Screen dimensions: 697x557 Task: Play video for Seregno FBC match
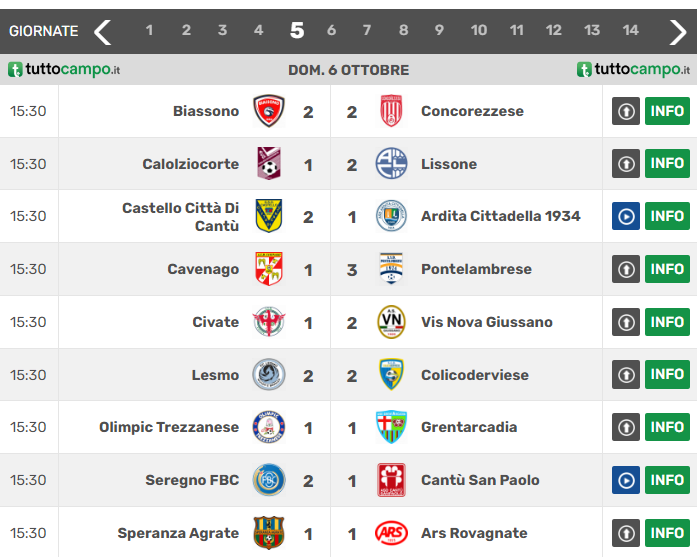pos(626,480)
